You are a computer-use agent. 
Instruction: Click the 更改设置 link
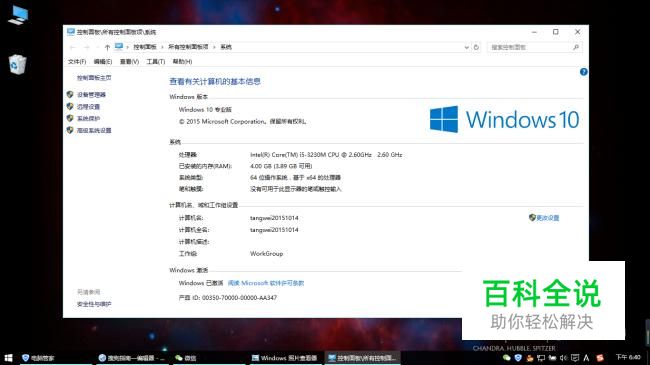[x=548, y=218]
